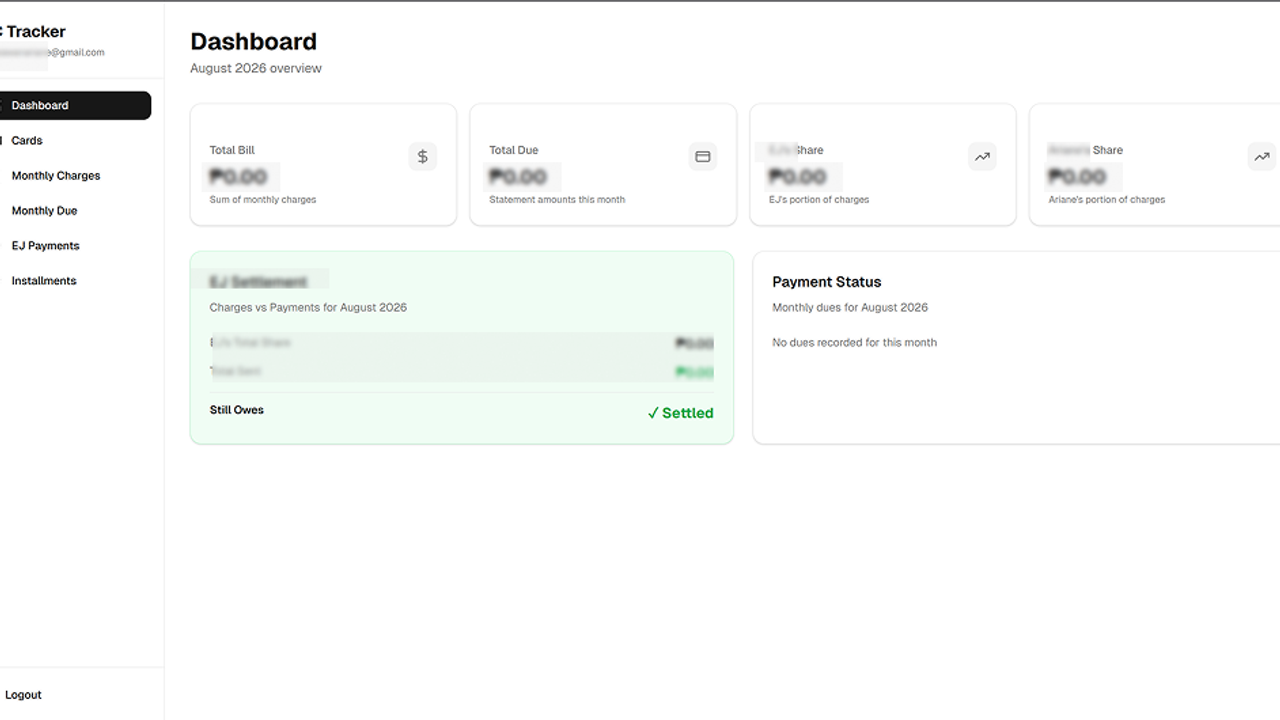This screenshot has width=1280, height=720.
Task: Click the trend icon on Ariane's Share card
Action: click(1262, 157)
